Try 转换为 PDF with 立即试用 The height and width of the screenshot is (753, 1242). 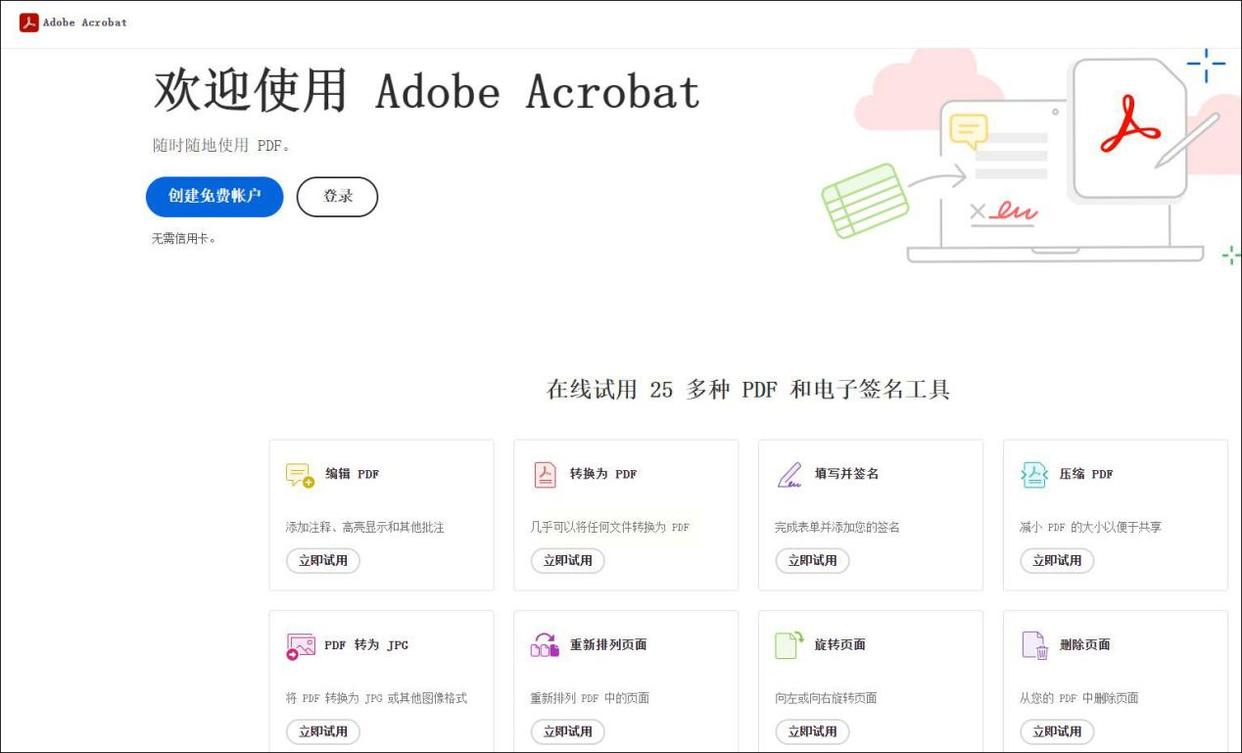tap(568, 561)
